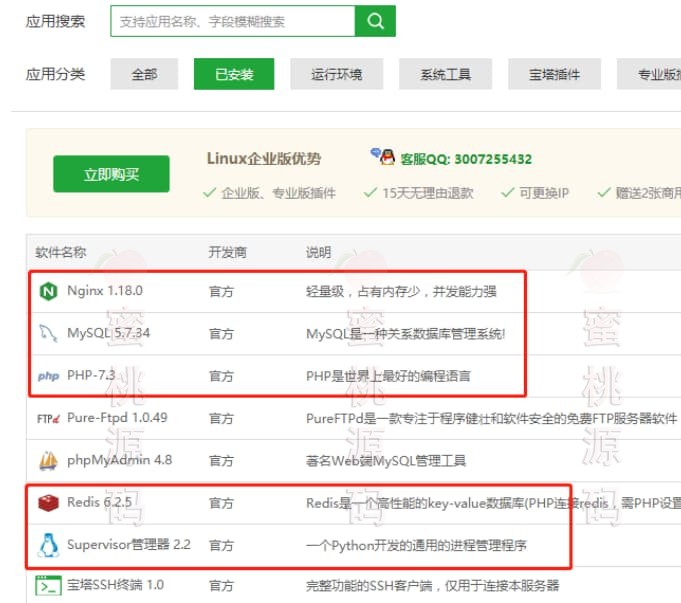
Task: Click the 宝塔SSH终端 terminal icon
Action: tap(48, 586)
